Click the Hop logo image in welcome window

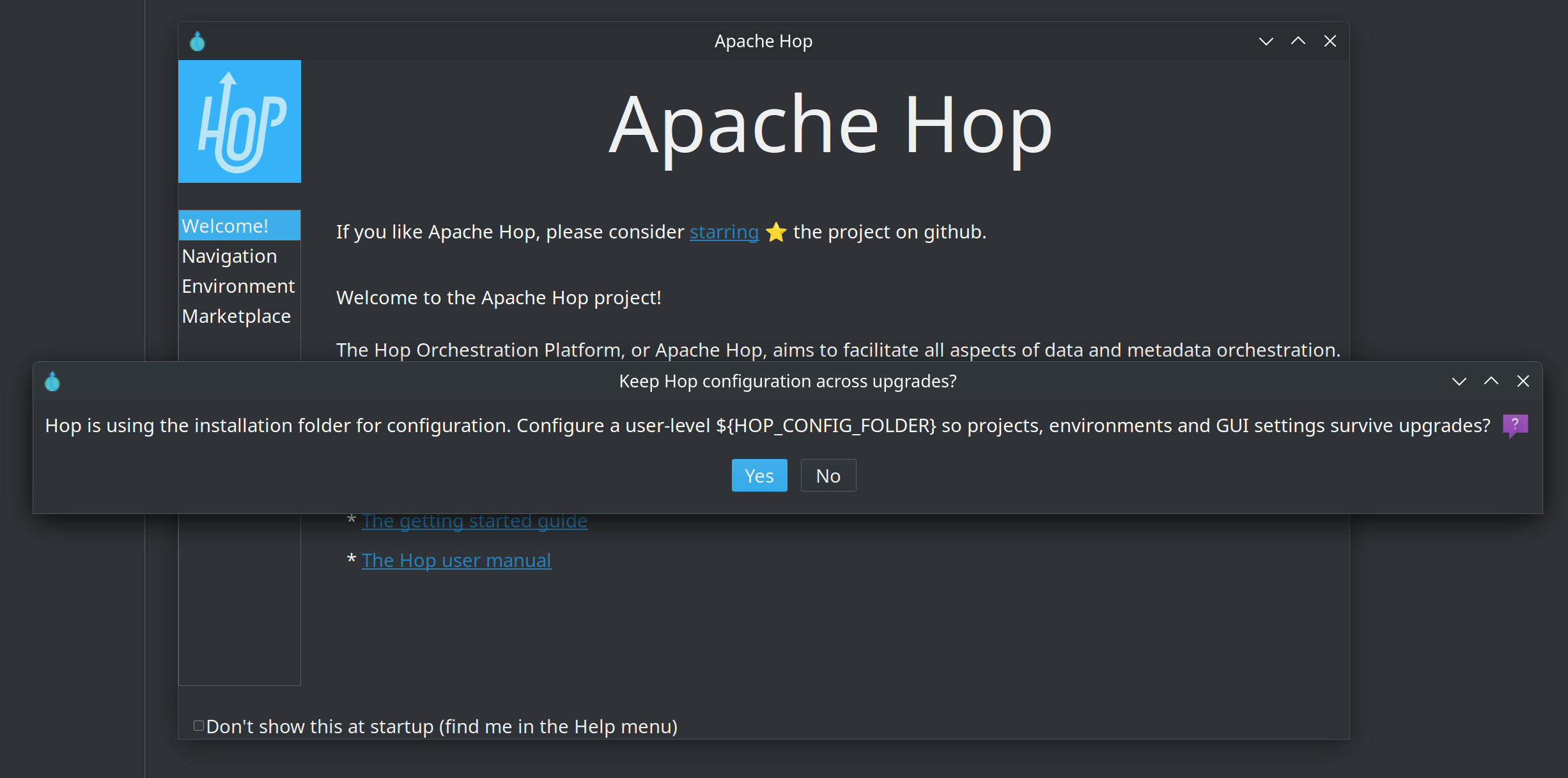click(240, 121)
